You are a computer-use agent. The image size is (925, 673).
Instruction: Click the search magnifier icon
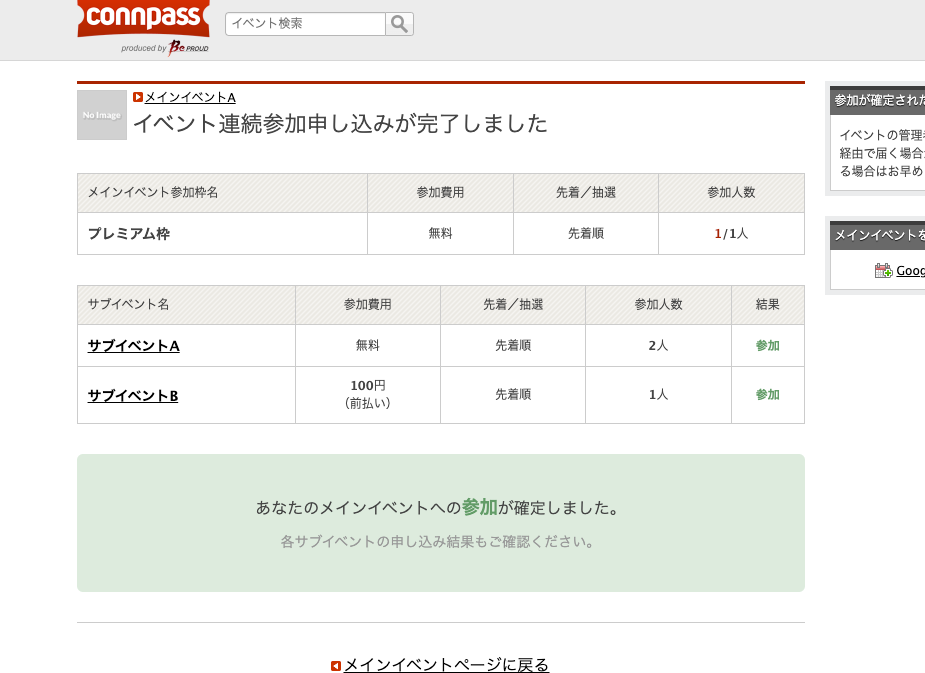coord(399,23)
